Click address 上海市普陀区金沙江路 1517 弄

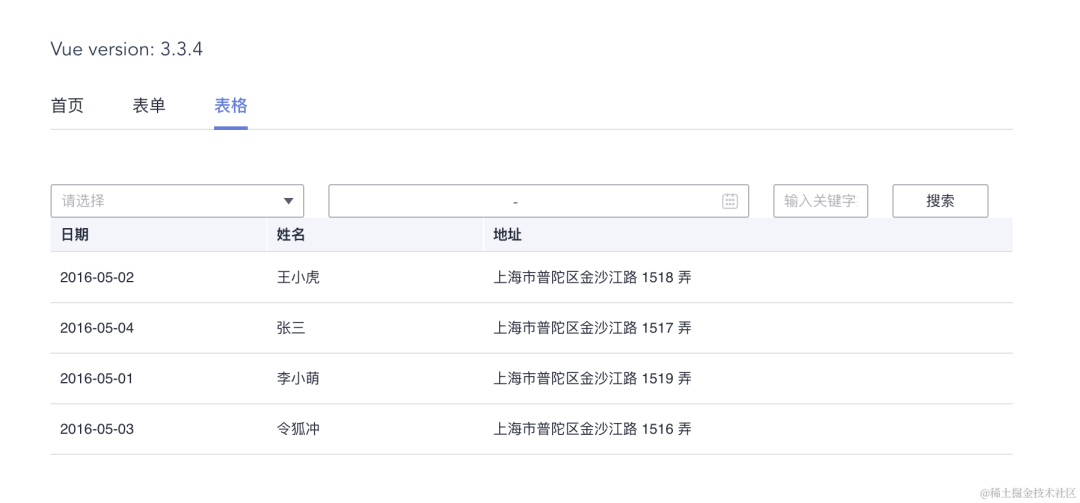(592, 328)
